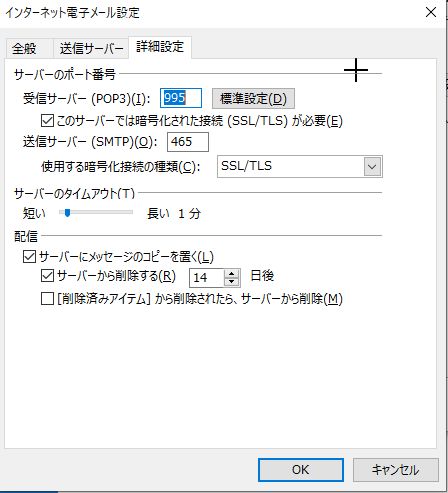Viewport: 448px width, 493px height.
Task: Click the server timeout slider track
Action: [x=96, y=212]
